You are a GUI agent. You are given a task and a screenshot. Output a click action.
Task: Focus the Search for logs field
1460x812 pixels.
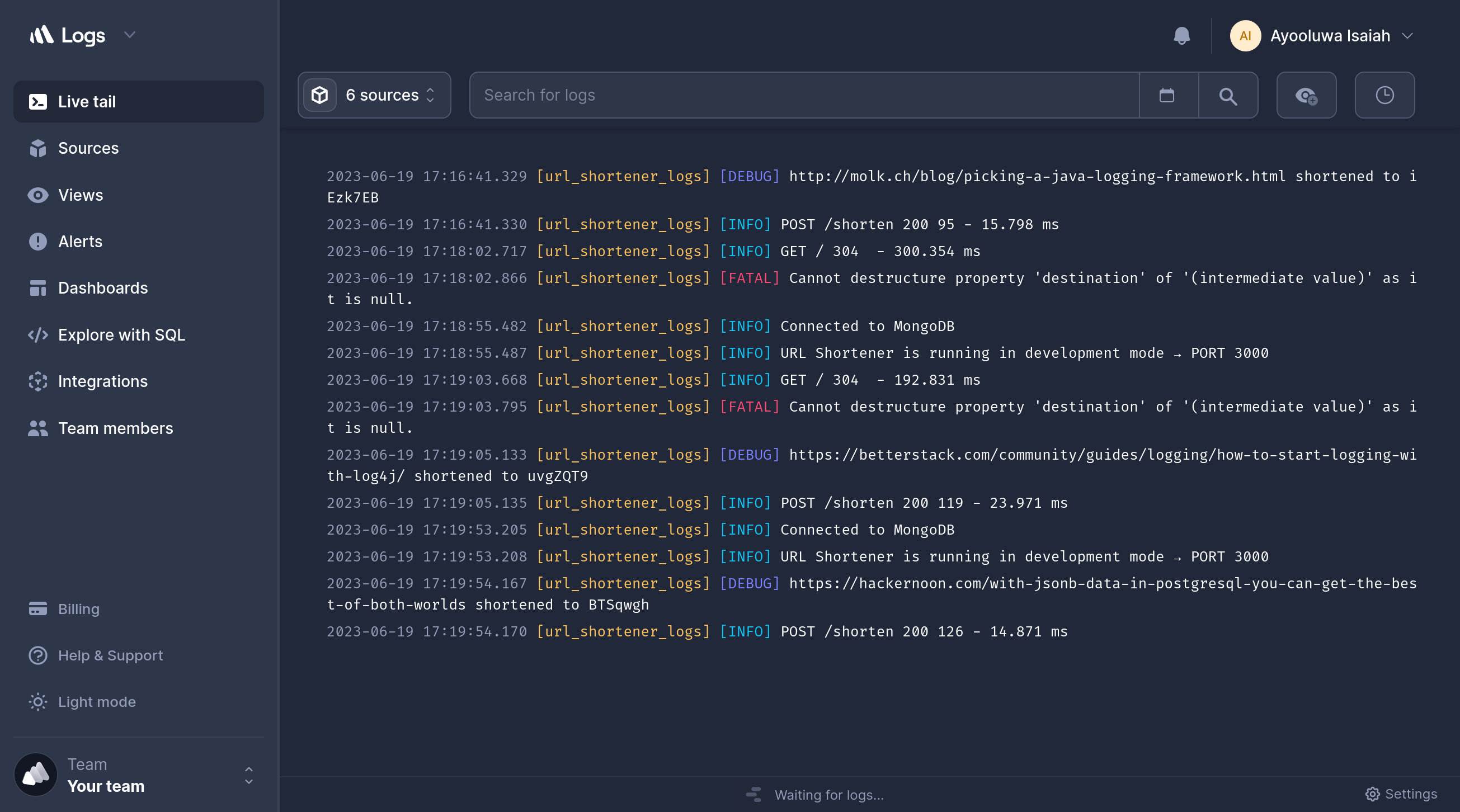804,95
